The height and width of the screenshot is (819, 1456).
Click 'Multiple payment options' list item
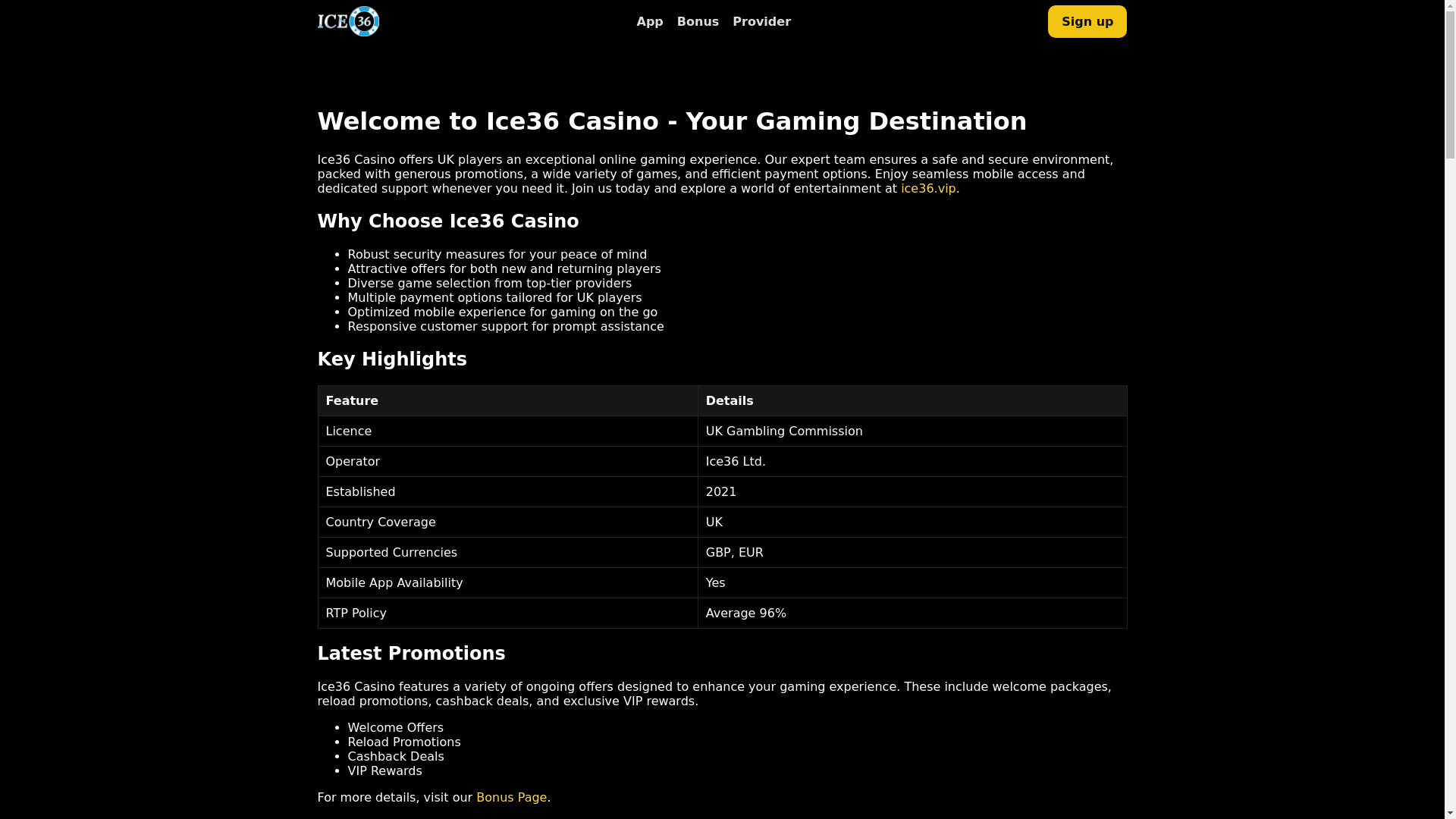point(494,298)
